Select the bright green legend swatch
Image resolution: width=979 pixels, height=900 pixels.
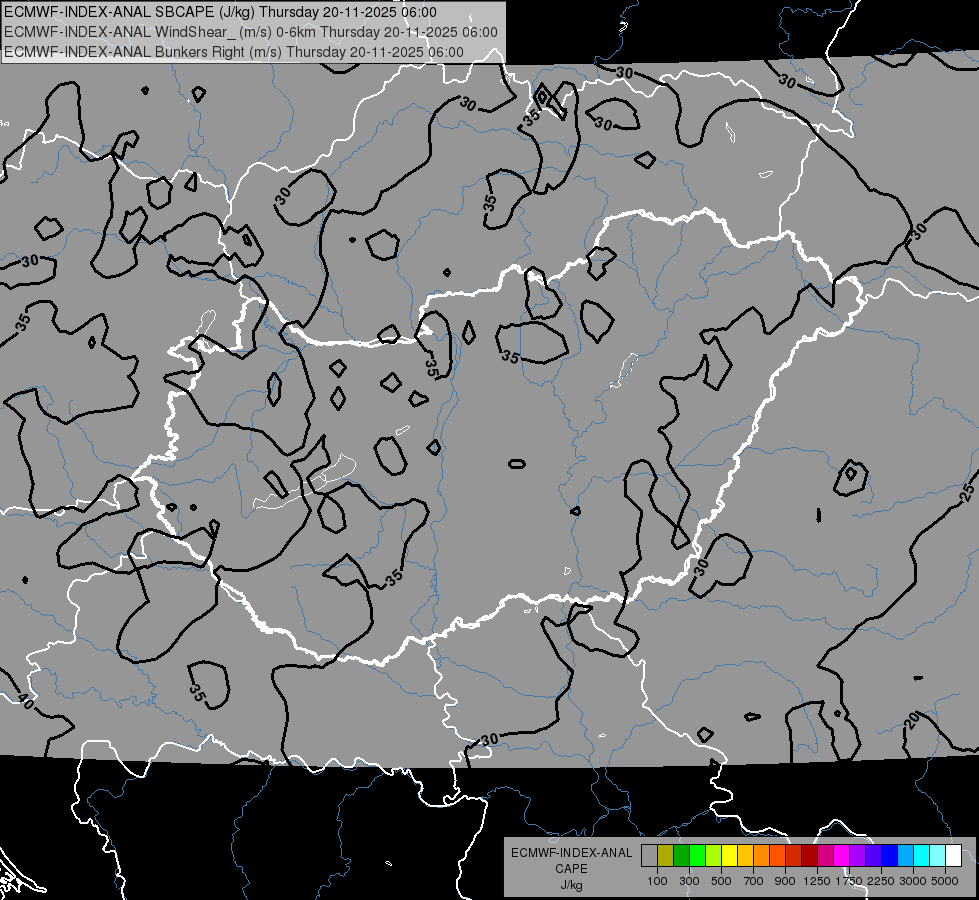[697, 855]
